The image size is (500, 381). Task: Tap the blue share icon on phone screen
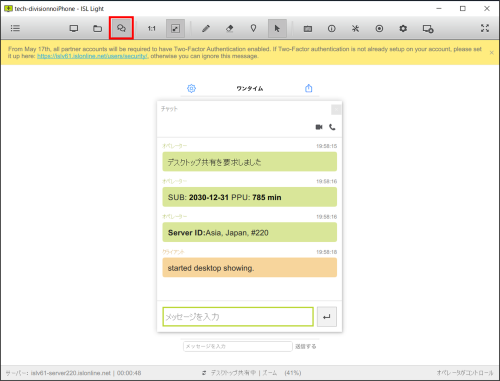point(309,88)
